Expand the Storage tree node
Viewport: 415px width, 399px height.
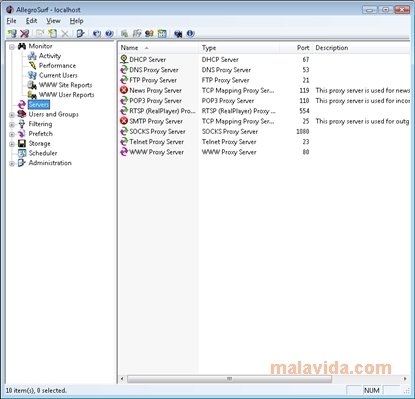click(12, 144)
